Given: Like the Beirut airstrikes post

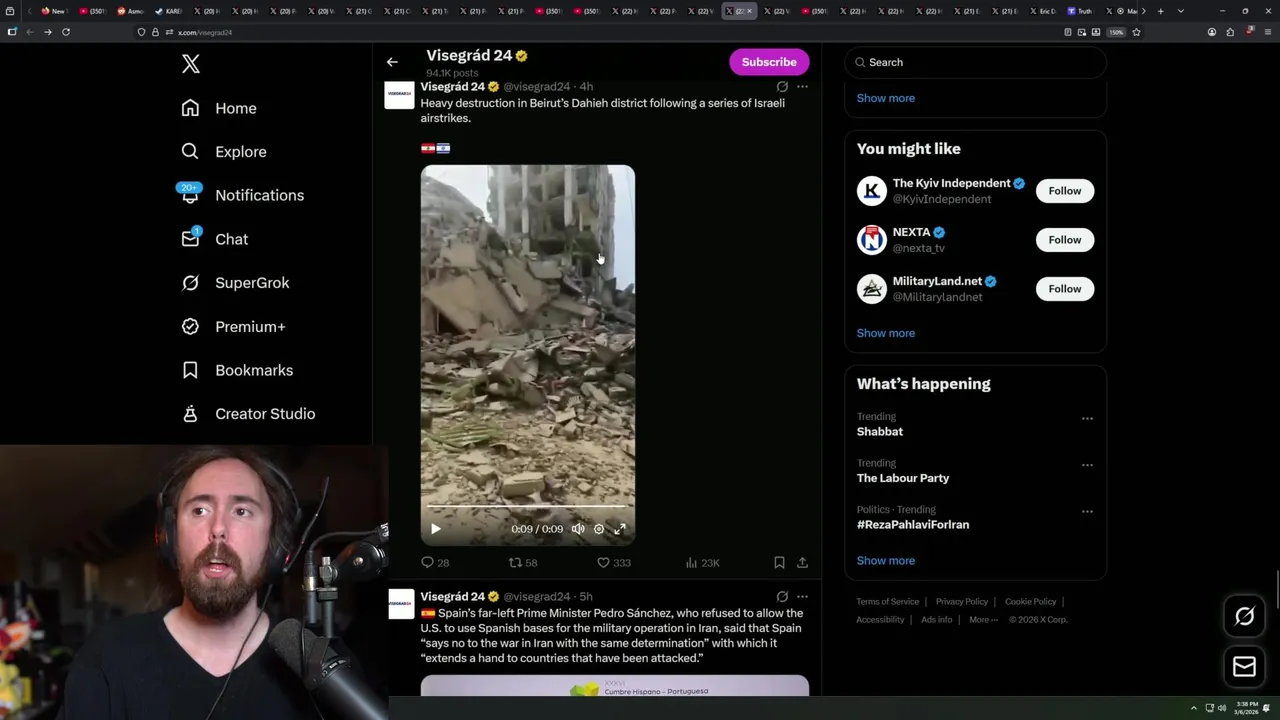Looking at the screenshot, I should pyautogui.click(x=614, y=563).
